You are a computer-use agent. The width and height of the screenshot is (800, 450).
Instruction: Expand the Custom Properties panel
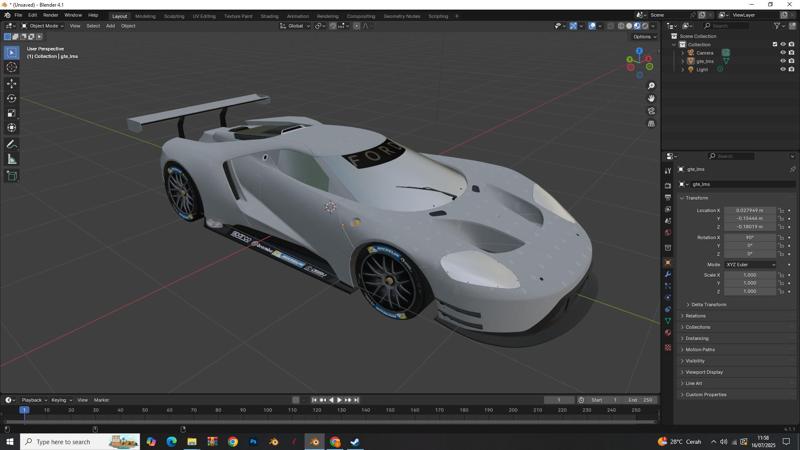[705, 394]
